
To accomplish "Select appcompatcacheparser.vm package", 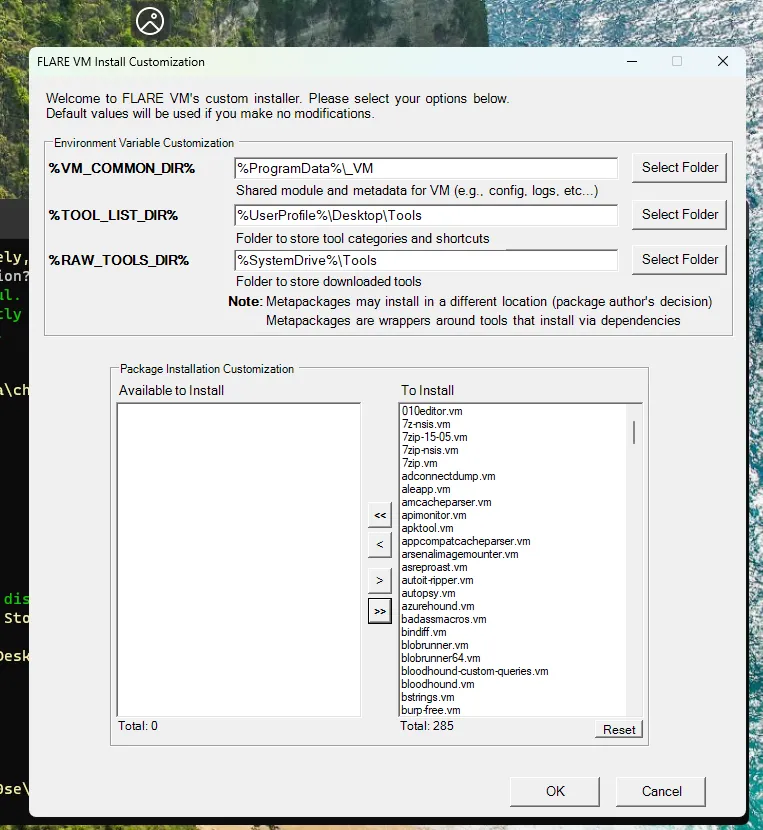I will (466, 542).
